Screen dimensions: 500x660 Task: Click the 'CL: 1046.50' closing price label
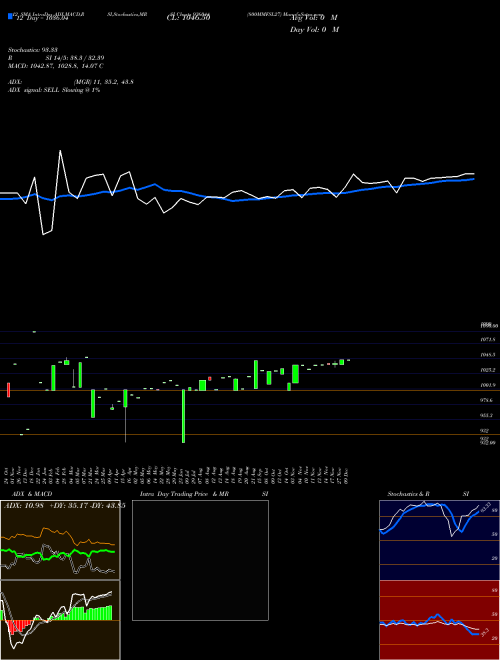(188, 18)
